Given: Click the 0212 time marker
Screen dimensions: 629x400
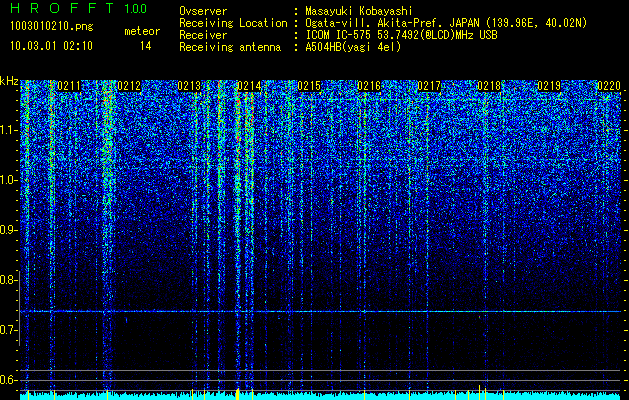Looking at the screenshot, I should pyautogui.click(x=129, y=86).
